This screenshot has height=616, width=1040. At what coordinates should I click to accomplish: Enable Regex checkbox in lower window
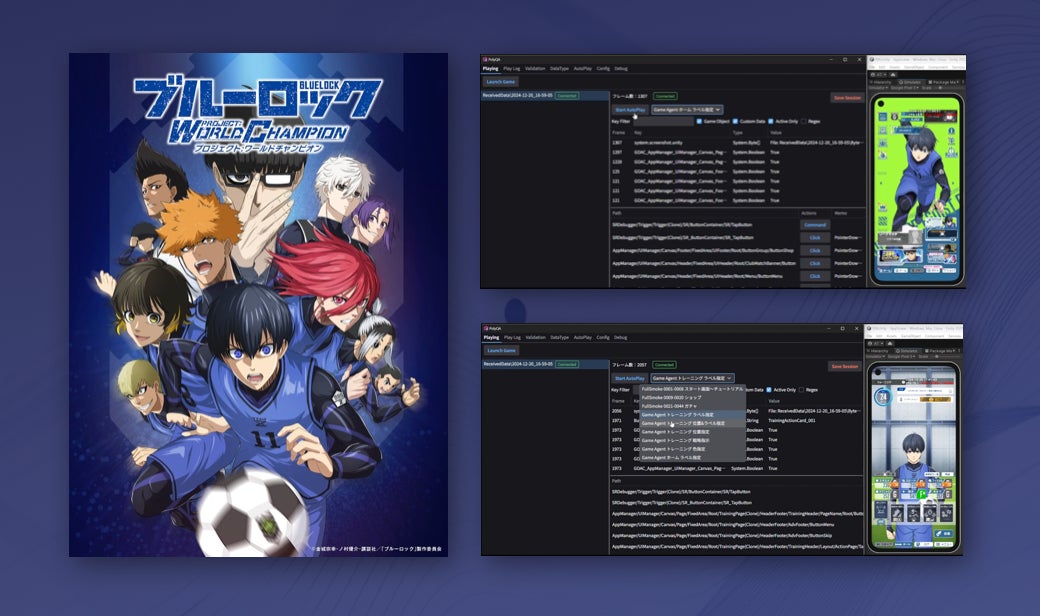click(802, 390)
